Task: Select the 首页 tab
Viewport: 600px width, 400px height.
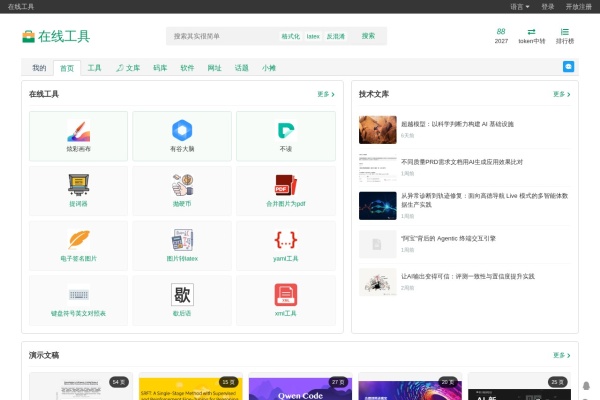Action: tap(67, 68)
